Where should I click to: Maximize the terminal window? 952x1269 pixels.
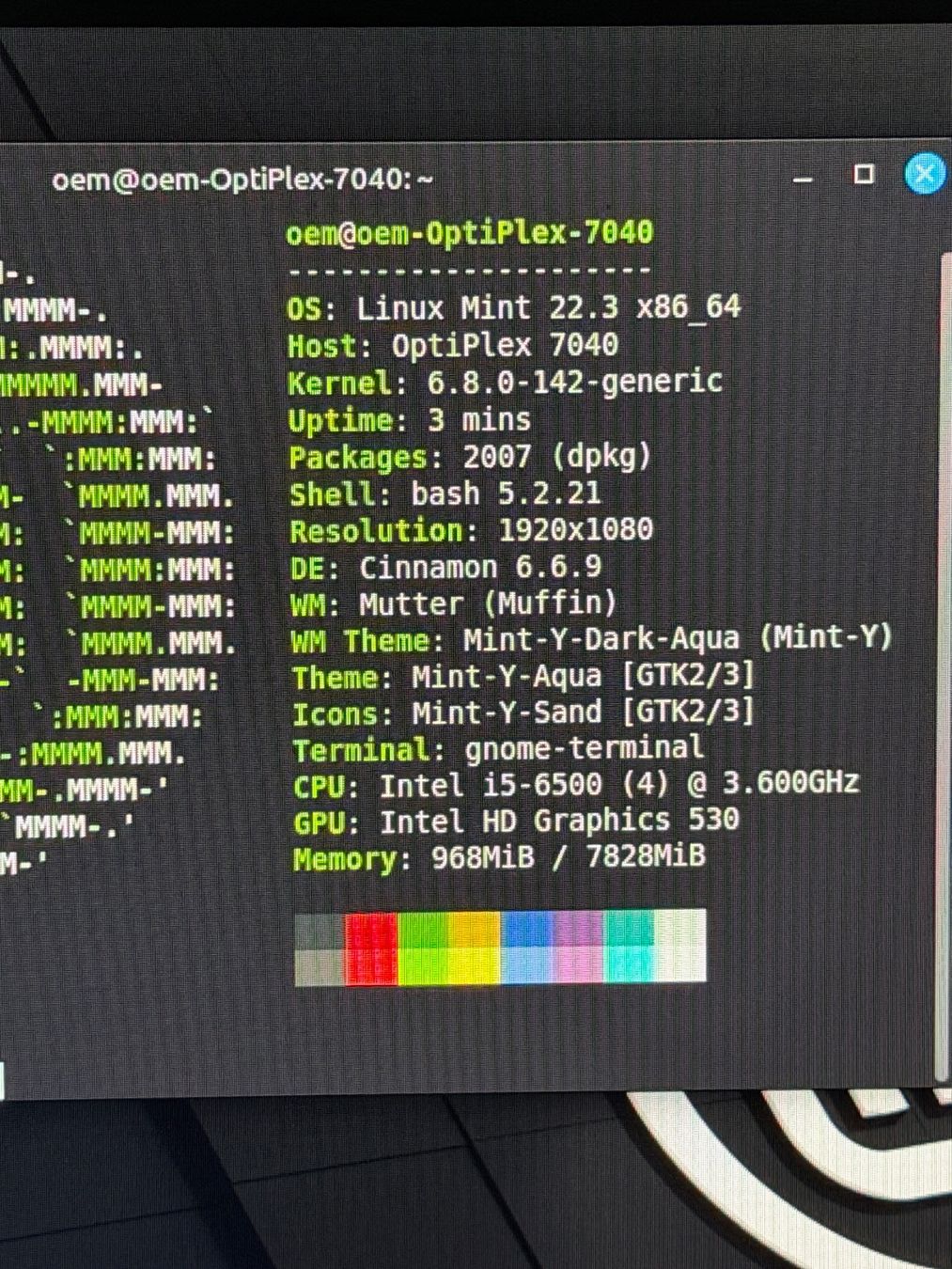864,174
